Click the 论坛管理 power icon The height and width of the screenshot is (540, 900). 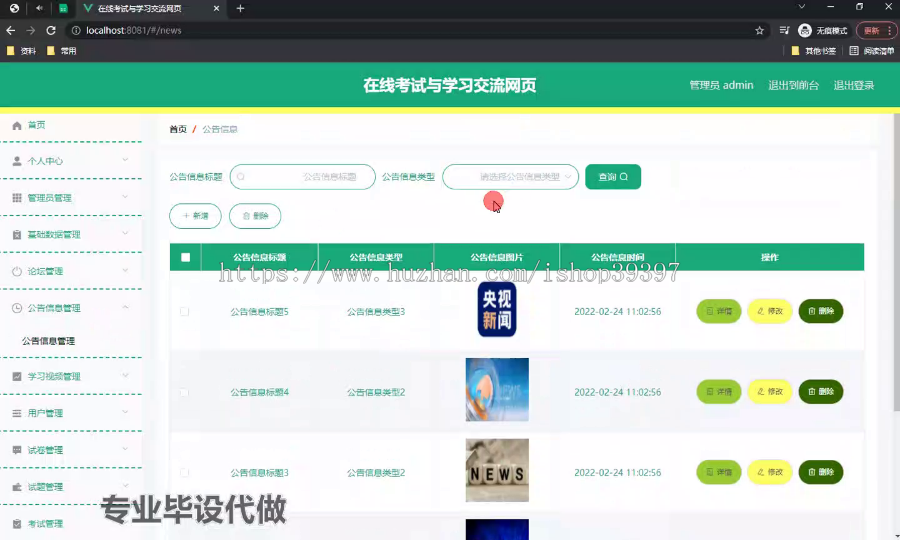17,271
